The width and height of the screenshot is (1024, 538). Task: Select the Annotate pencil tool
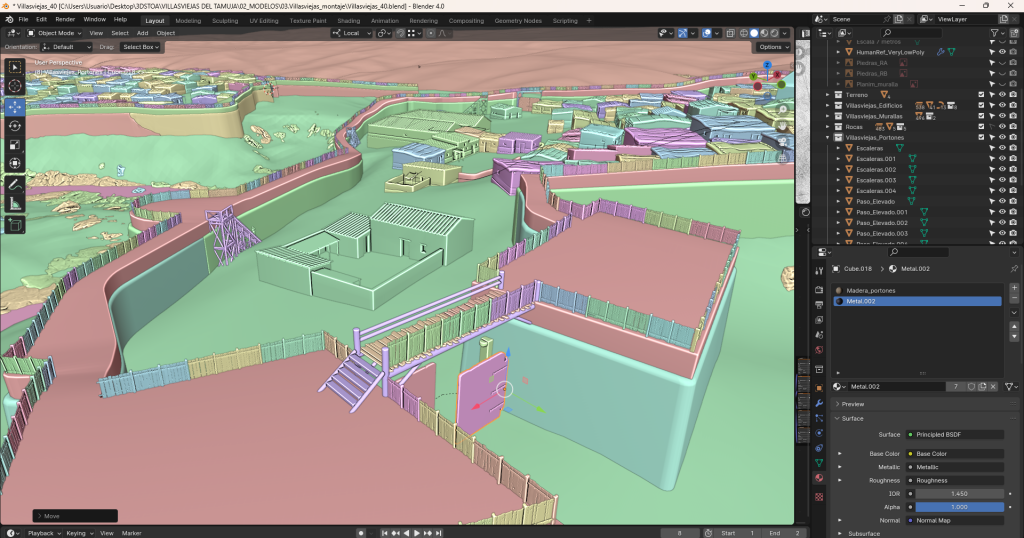tap(15, 184)
